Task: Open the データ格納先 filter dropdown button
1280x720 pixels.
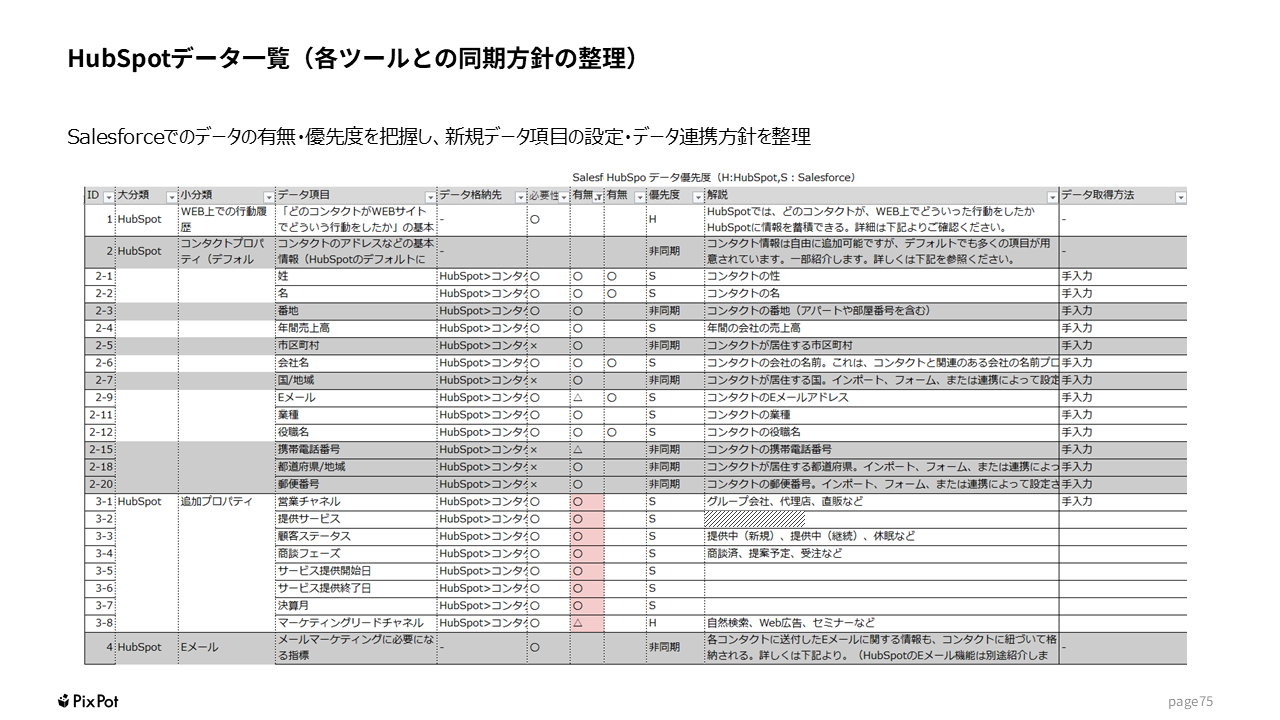Action: pyautogui.click(x=520, y=197)
